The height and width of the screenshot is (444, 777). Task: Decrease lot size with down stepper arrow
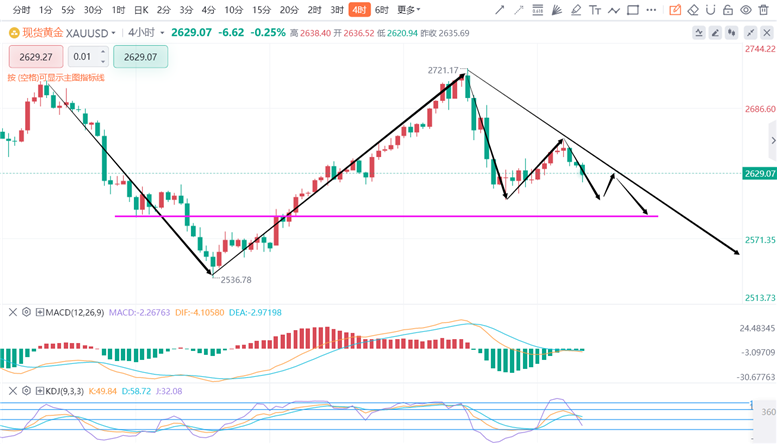tap(103, 61)
